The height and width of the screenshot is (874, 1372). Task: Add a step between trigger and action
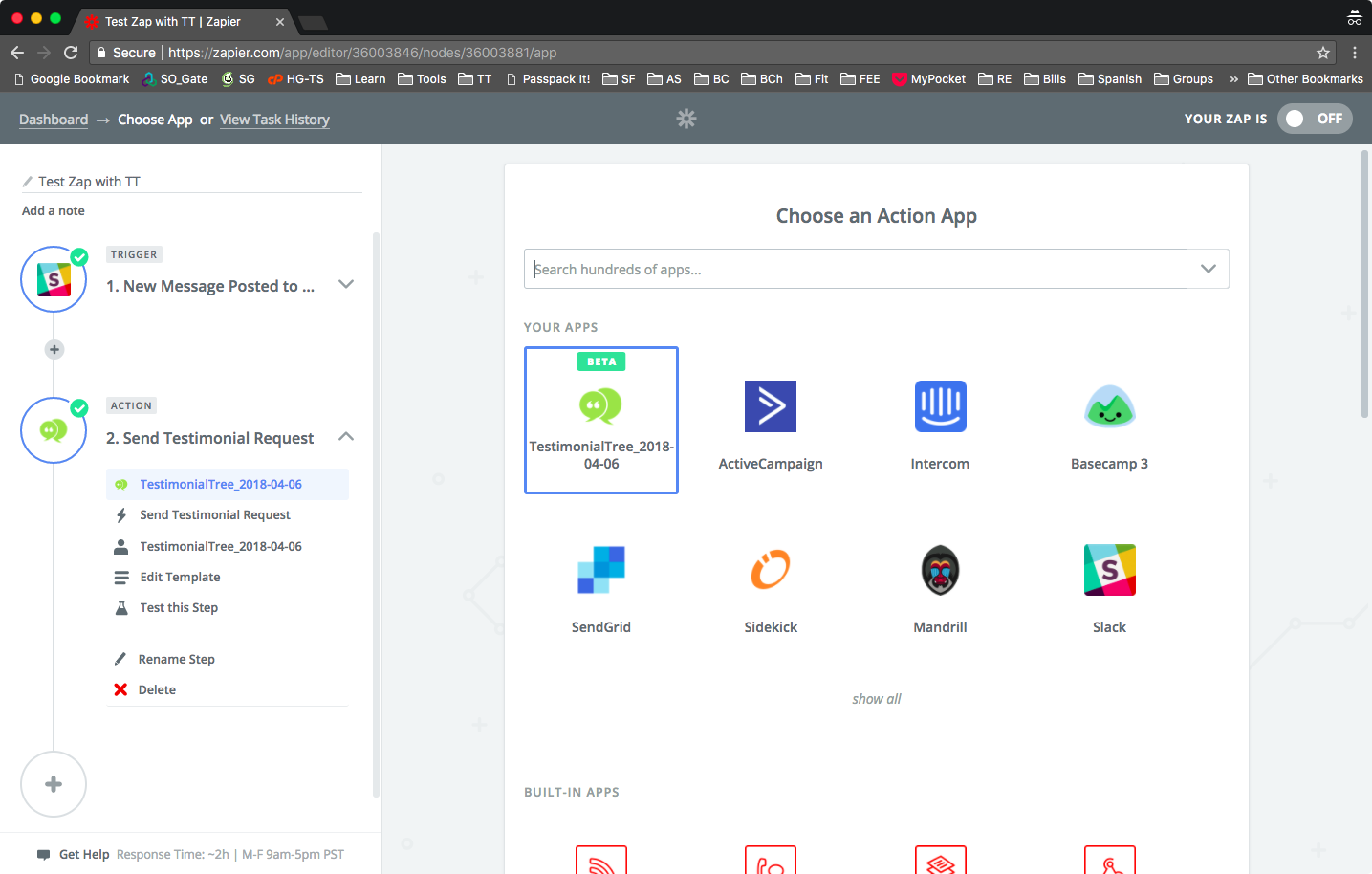click(x=54, y=350)
